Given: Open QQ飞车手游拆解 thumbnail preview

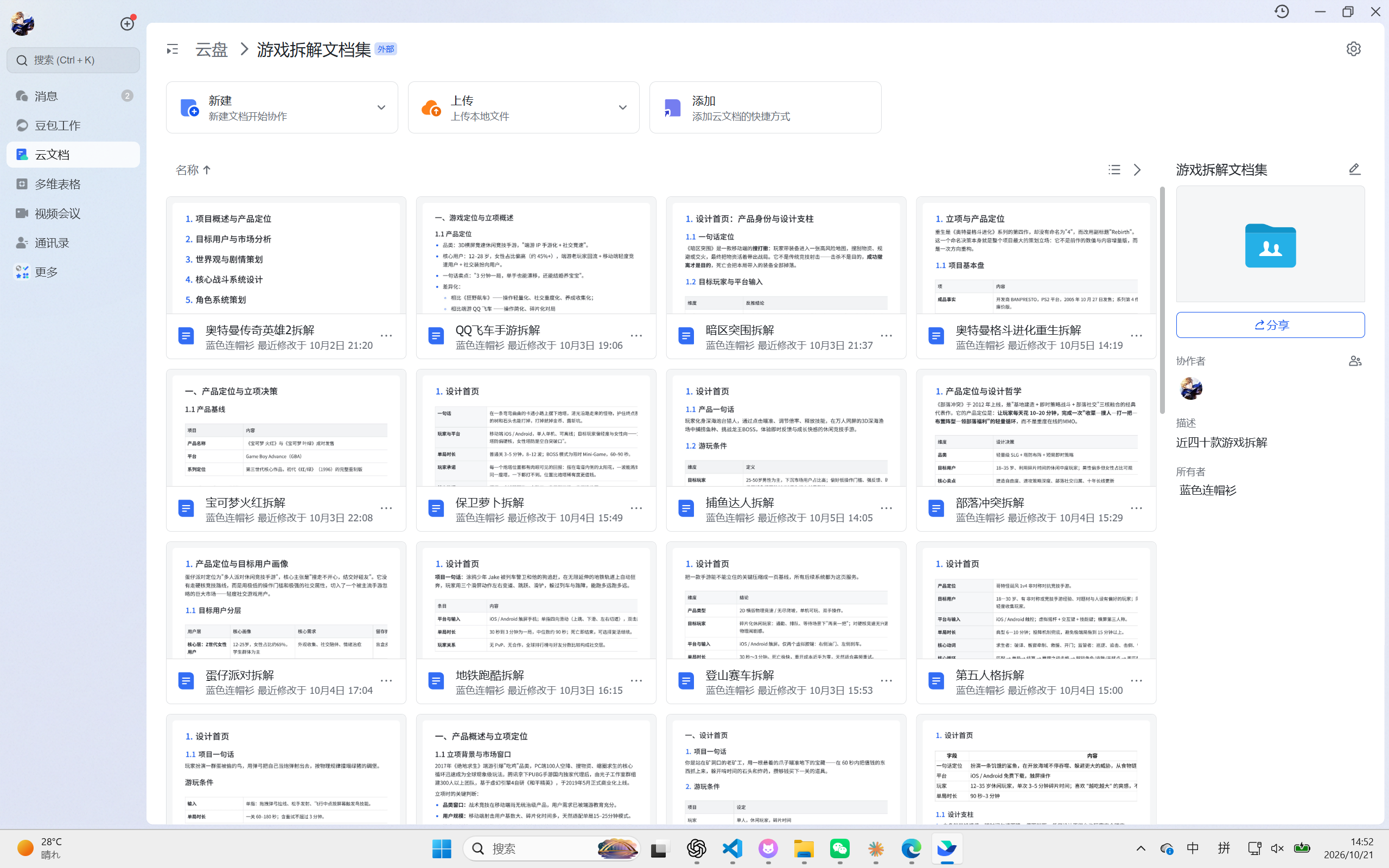Looking at the screenshot, I should [536, 256].
